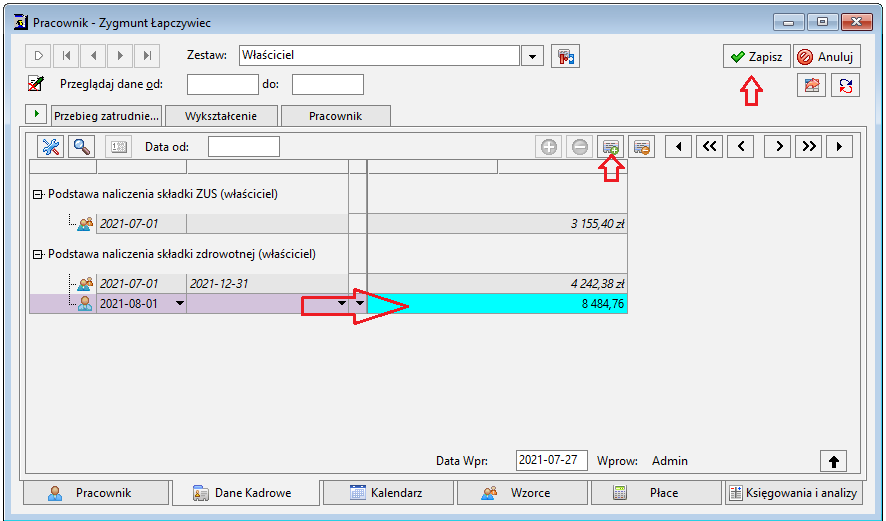Collapse the Podstawa naliczenia składki ZUS node
The height and width of the screenshot is (521, 886).
[38, 194]
